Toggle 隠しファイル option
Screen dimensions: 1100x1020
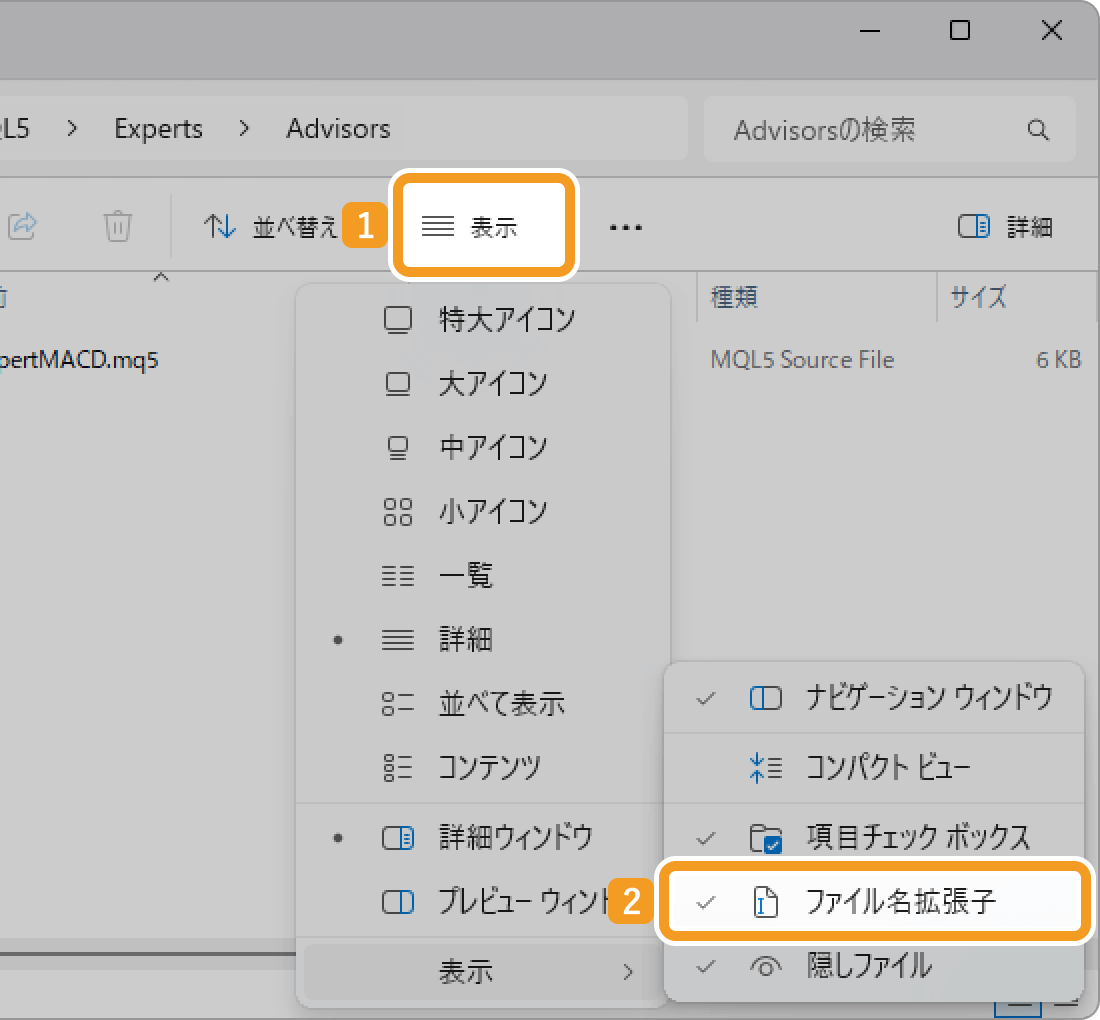point(874,966)
